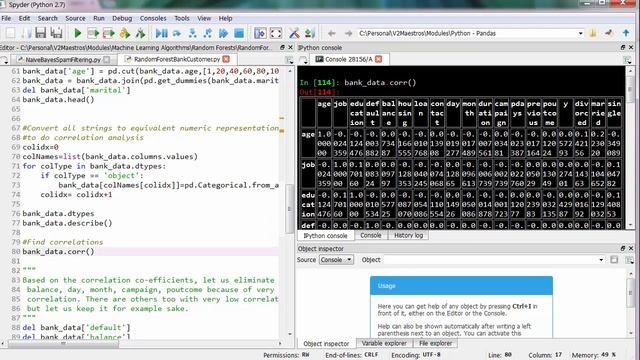Open the Edit menu
The height and width of the screenshot is (360, 640).
point(24,18)
